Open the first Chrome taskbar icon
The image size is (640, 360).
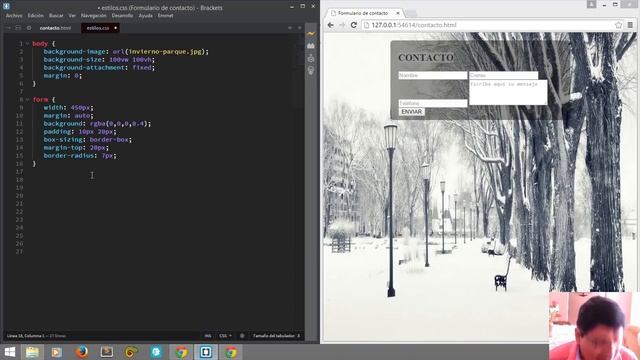click(181, 352)
